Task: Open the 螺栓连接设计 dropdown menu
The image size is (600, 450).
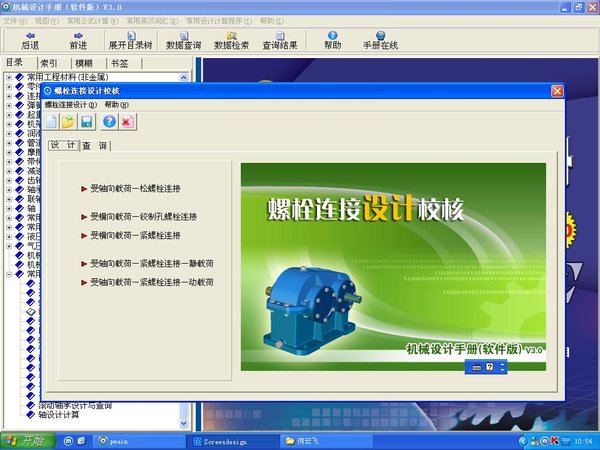Action: point(70,104)
